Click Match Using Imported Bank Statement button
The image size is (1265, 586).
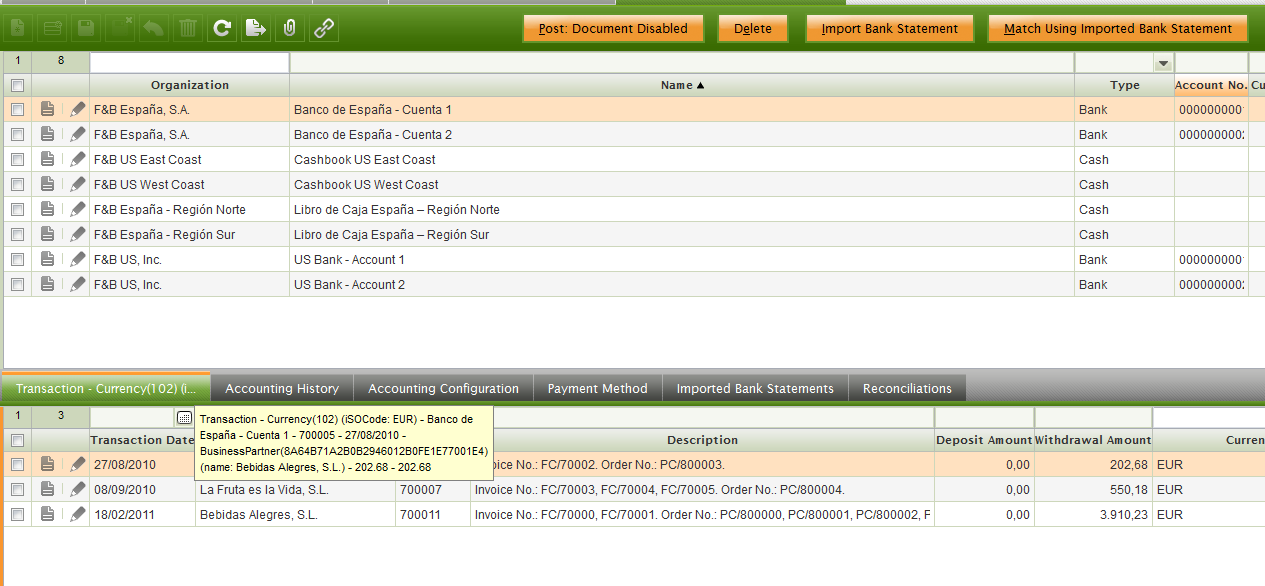[x=1118, y=29]
